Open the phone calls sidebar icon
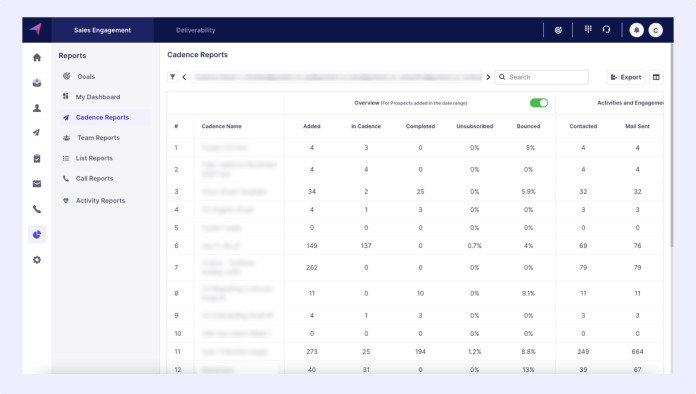696x394 pixels. (x=37, y=209)
